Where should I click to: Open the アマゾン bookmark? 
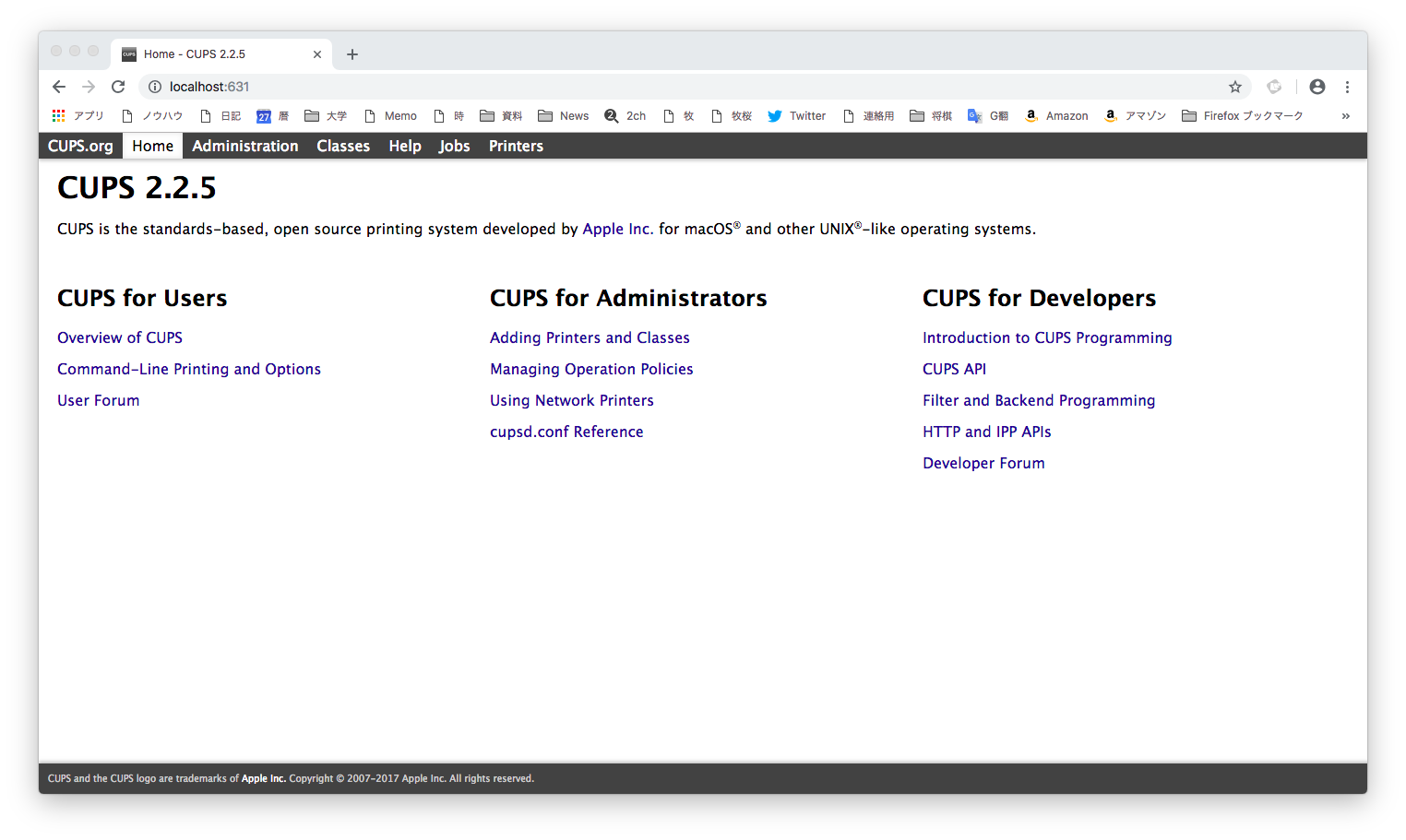coord(1135,116)
